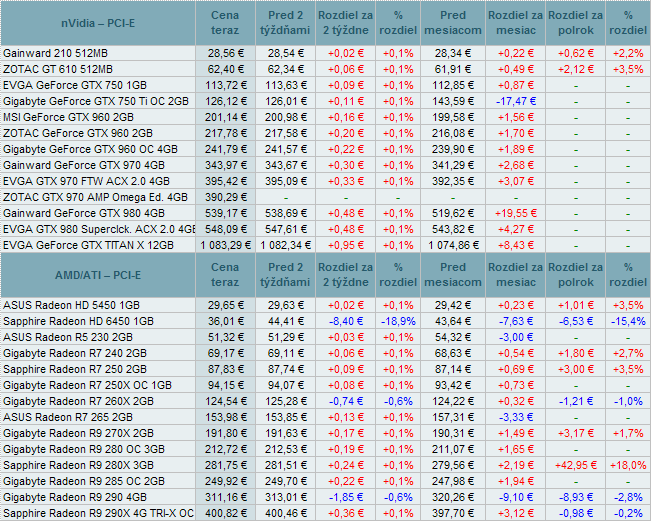Click MSI GeForce GTX 960 2GB
Screen dimensions: 651x521
(x=69, y=117)
